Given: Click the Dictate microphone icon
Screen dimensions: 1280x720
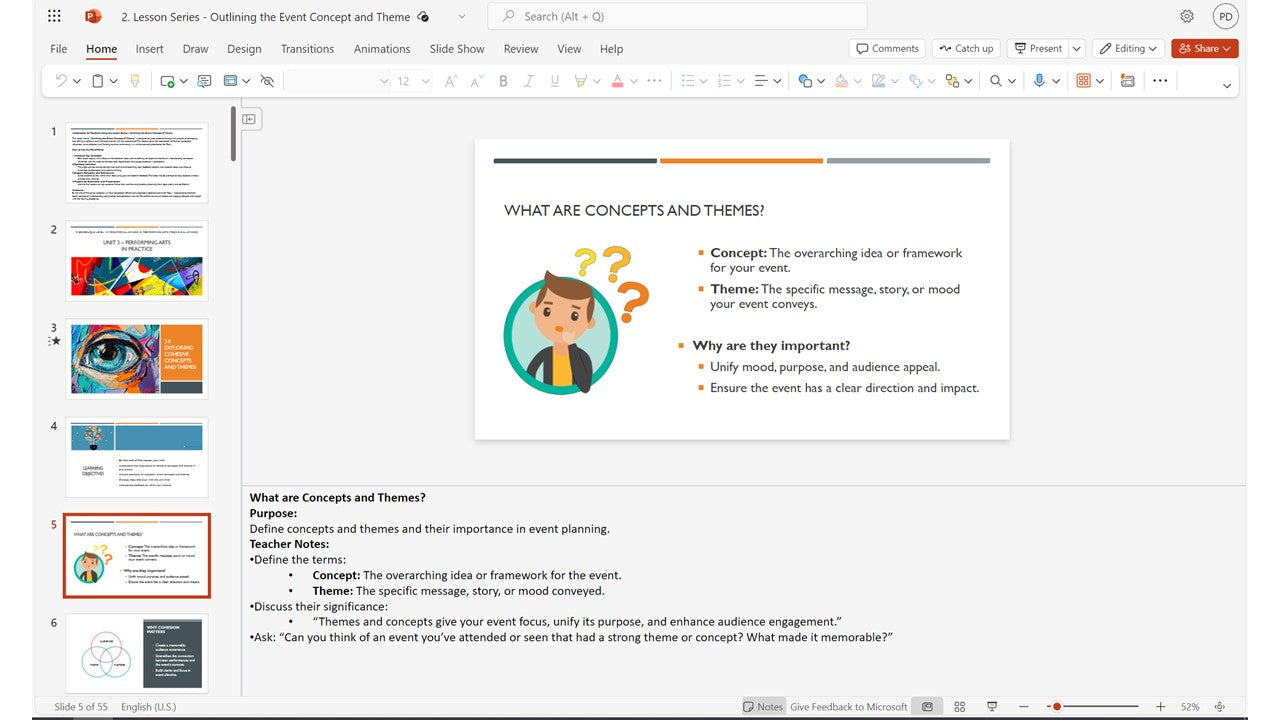Looking at the screenshot, I should pos(1039,81).
